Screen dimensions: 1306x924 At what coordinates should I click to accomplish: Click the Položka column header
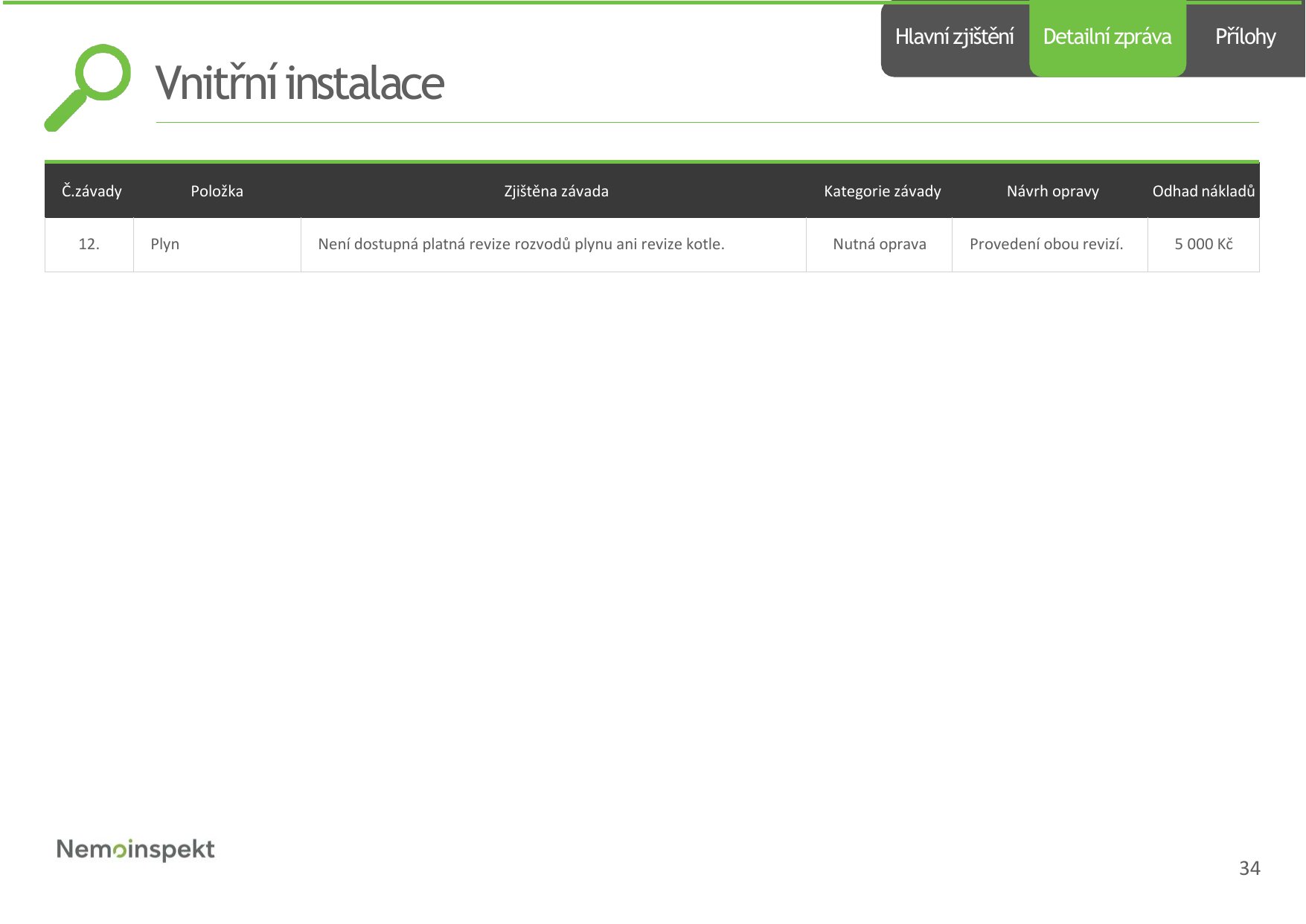(217, 191)
